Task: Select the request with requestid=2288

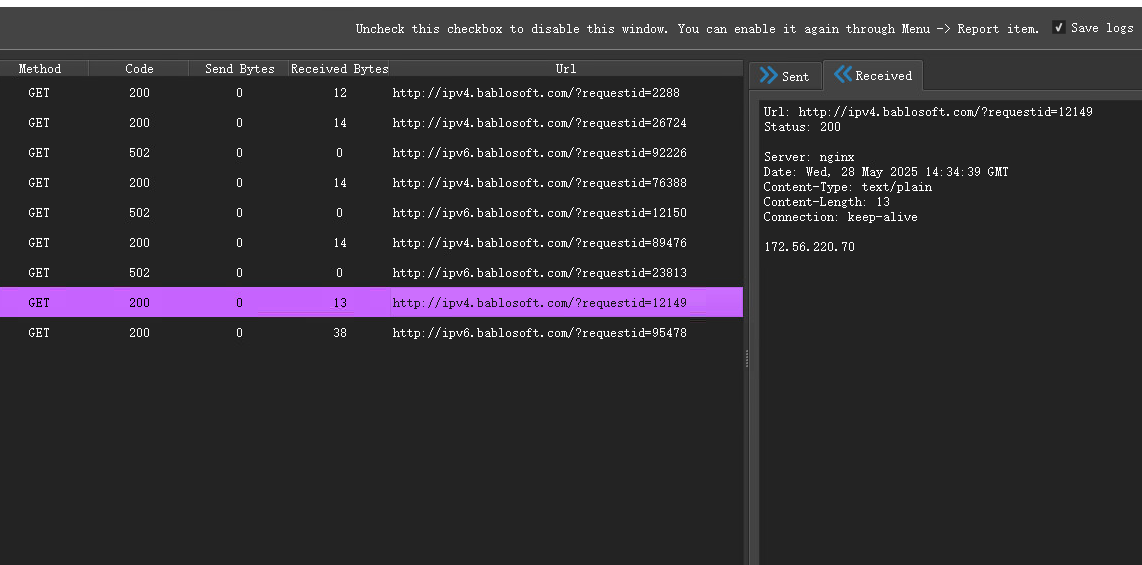Action: click(x=535, y=93)
